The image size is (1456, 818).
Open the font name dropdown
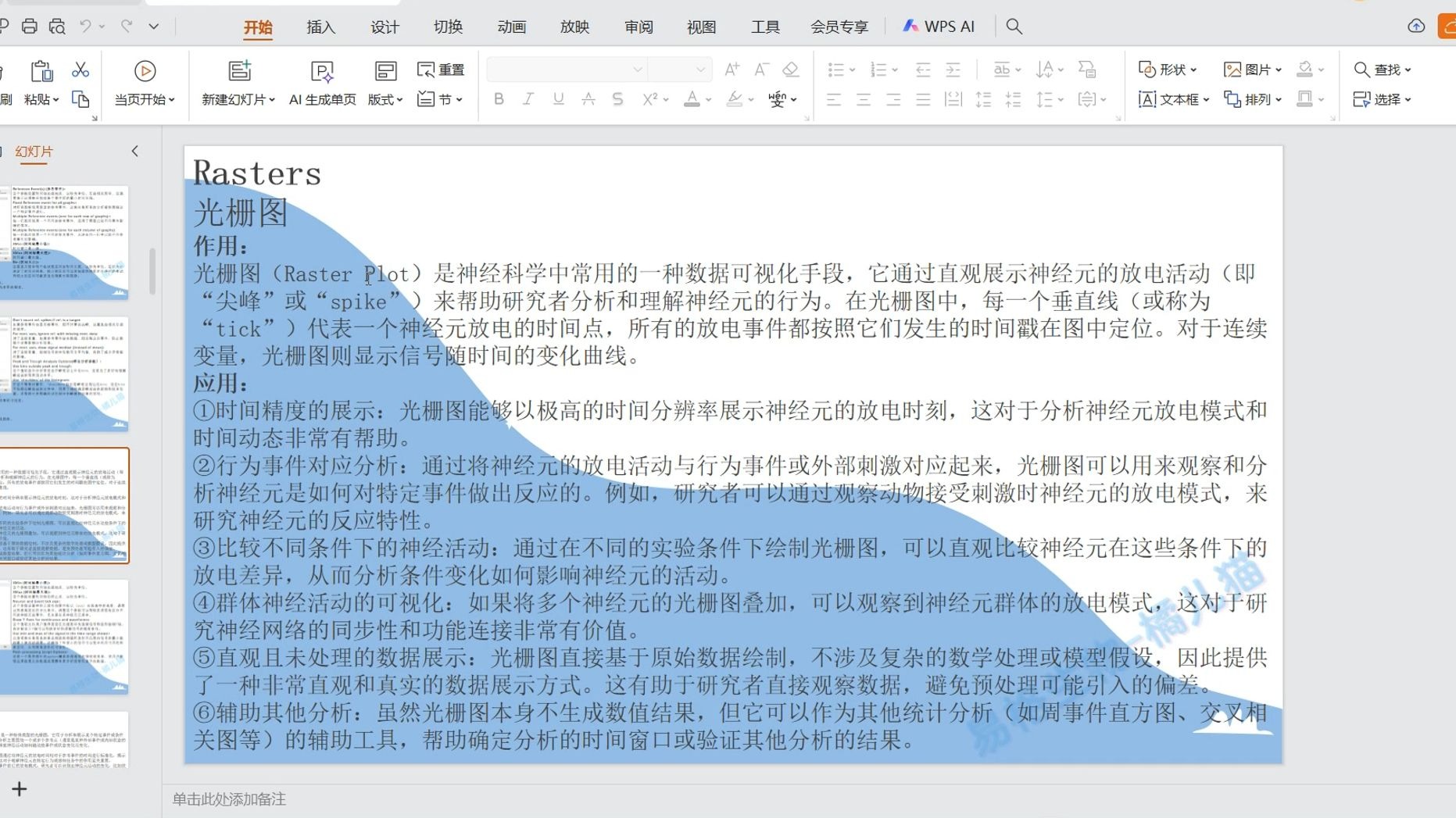[638, 70]
